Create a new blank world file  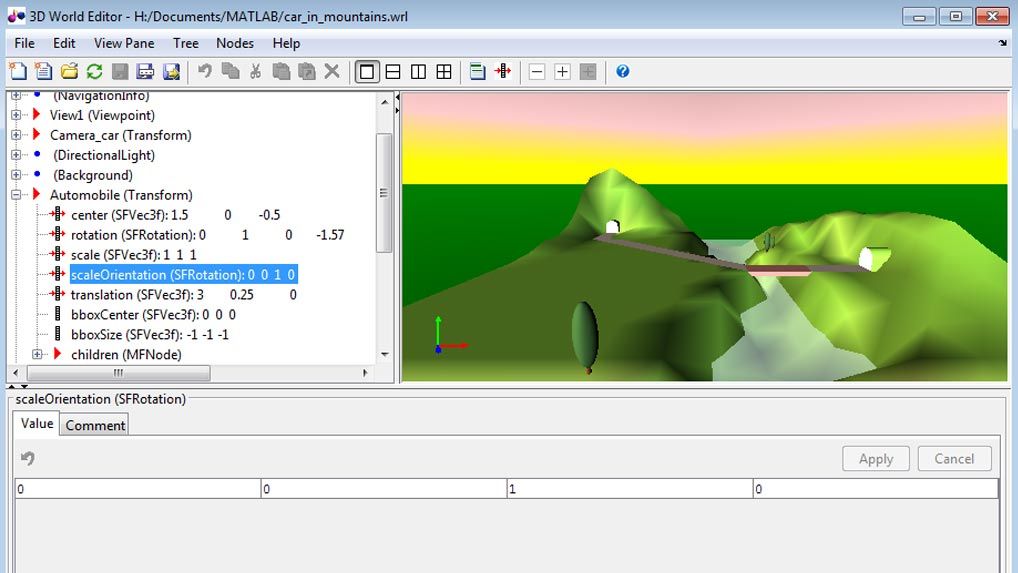[18, 71]
